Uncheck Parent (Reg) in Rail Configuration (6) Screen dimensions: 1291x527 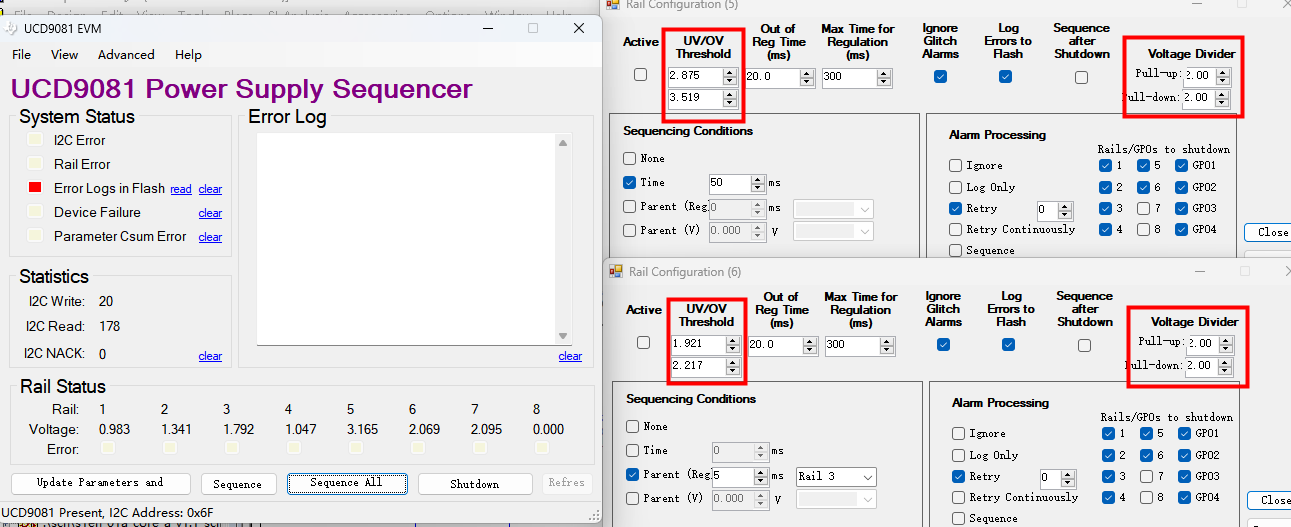(x=632, y=474)
